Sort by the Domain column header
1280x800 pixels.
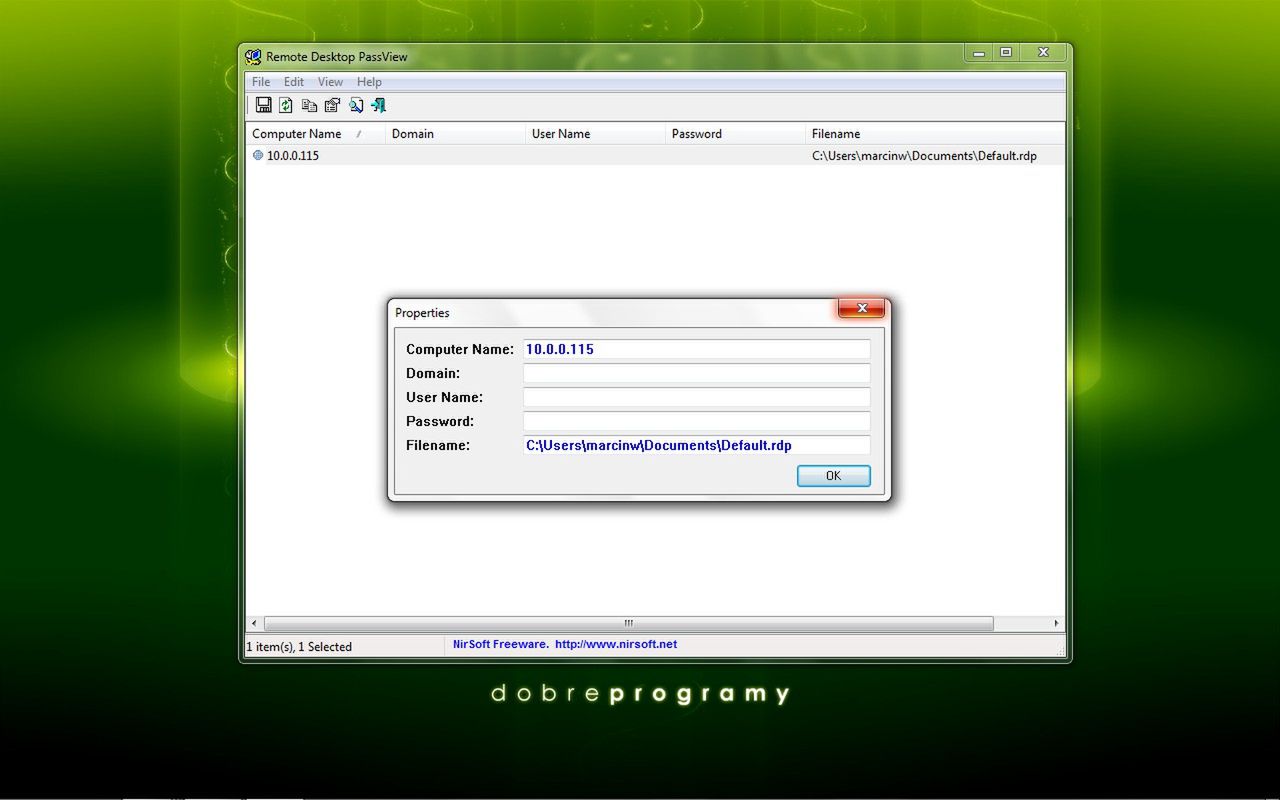[x=456, y=133]
